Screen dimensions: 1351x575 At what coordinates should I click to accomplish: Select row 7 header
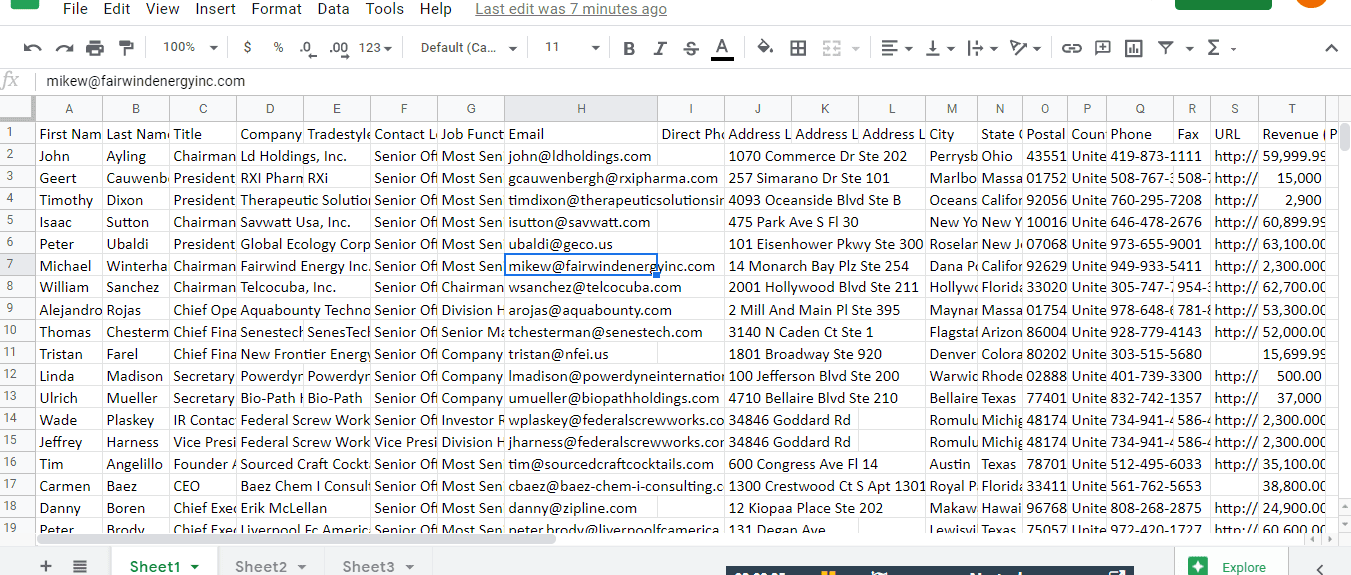click(17, 265)
